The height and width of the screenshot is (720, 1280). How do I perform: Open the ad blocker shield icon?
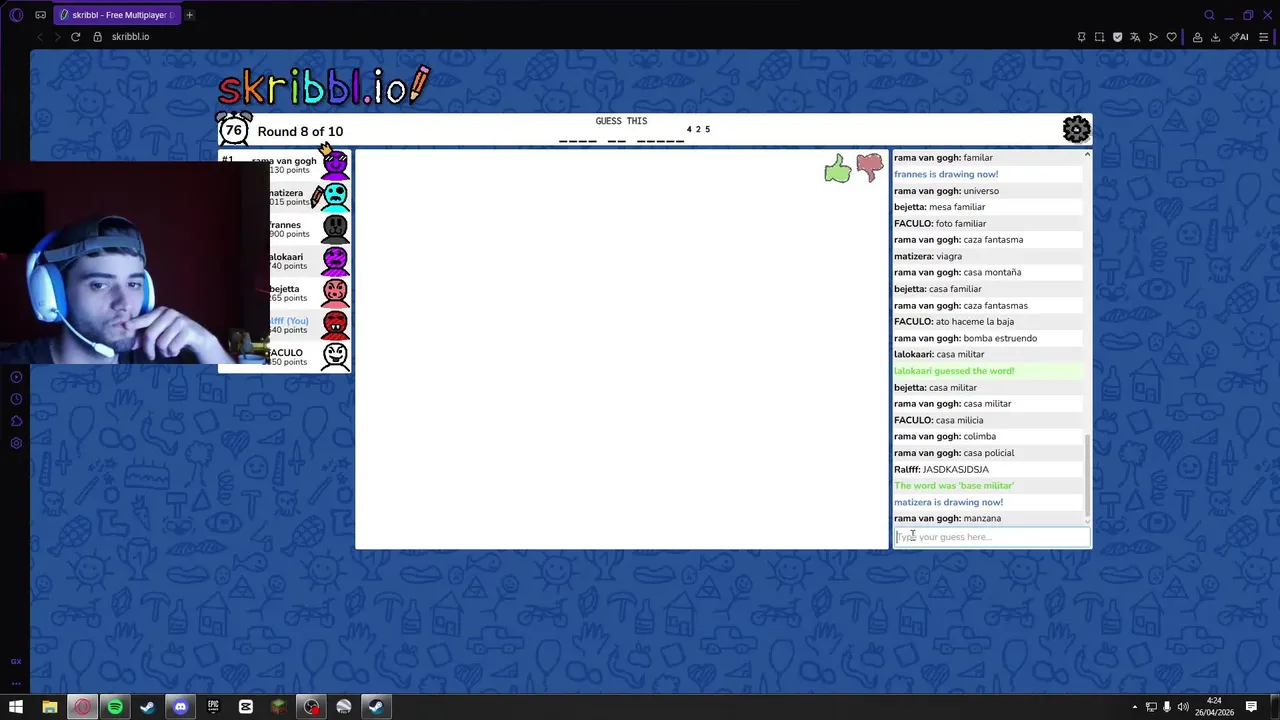pos(1117,37)
